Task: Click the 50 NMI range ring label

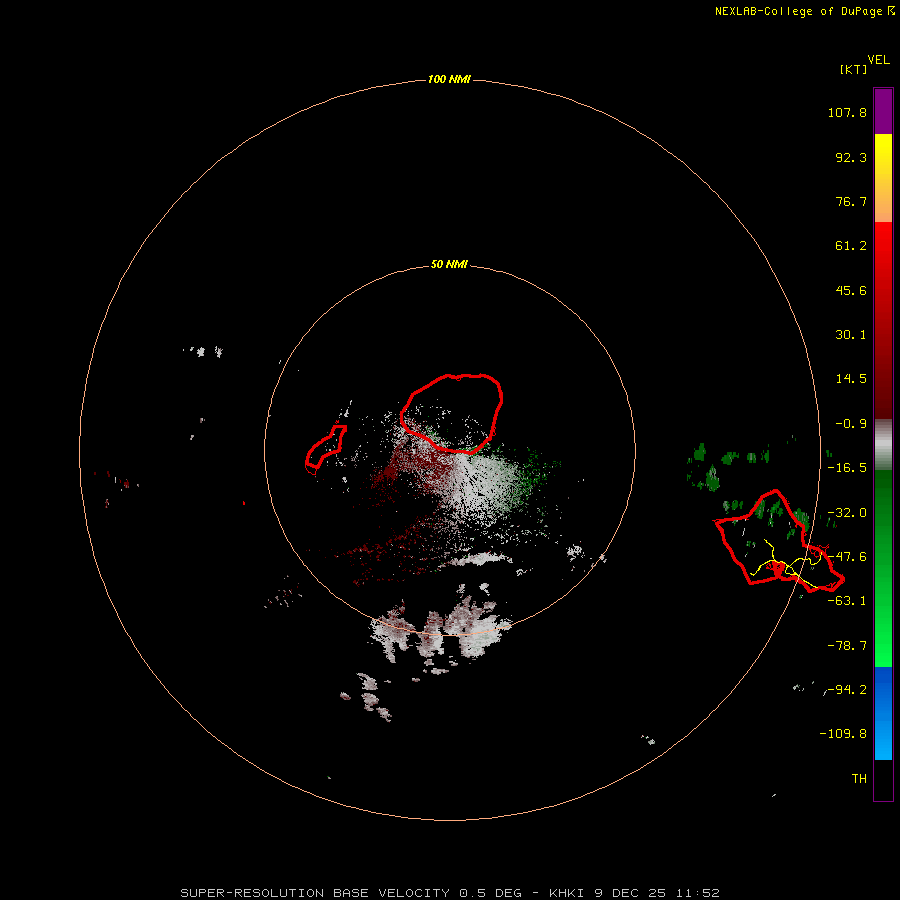Action: (449, 265)
